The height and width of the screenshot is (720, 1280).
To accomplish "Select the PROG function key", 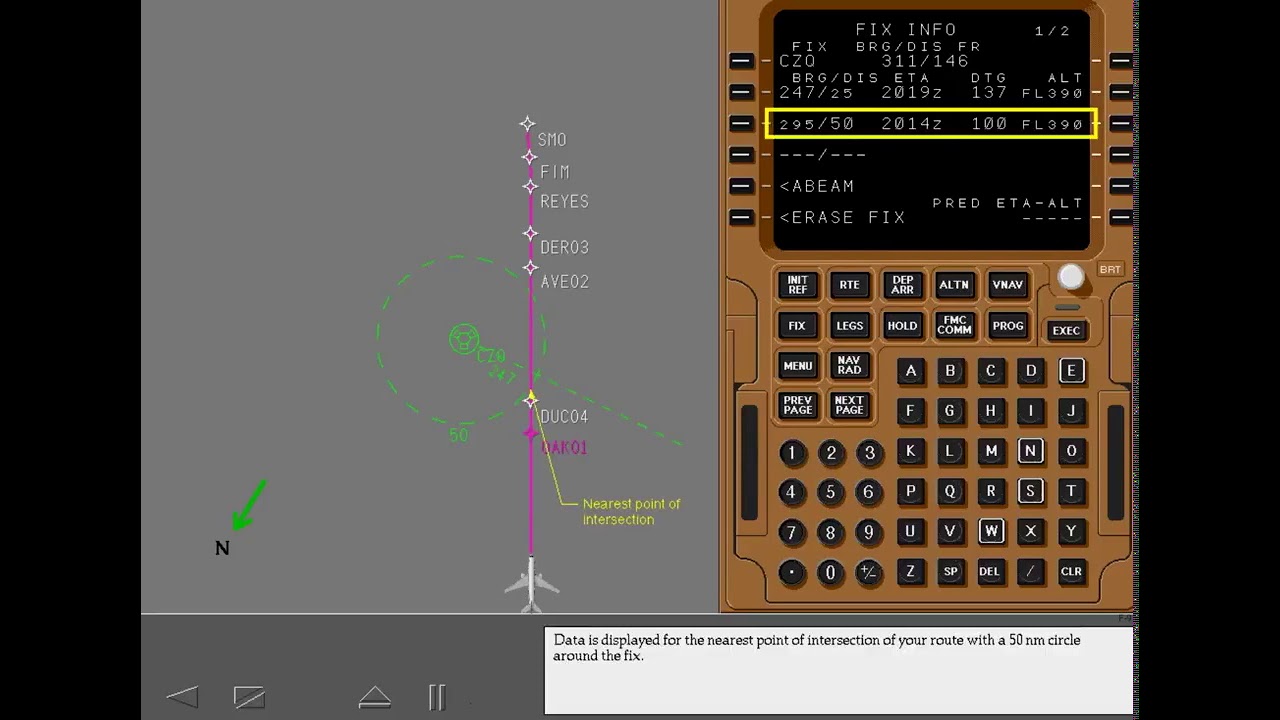I will click(x=1007, y=326).
